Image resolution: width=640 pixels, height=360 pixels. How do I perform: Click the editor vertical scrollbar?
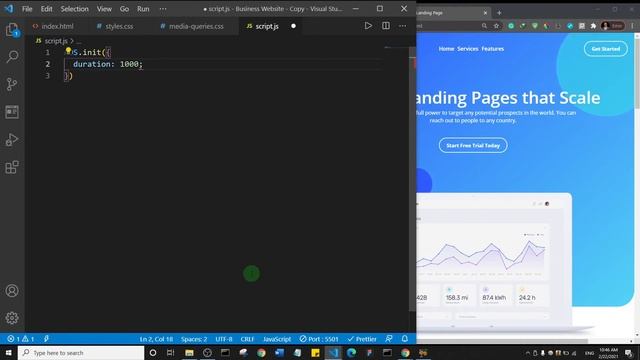[412, 180]
